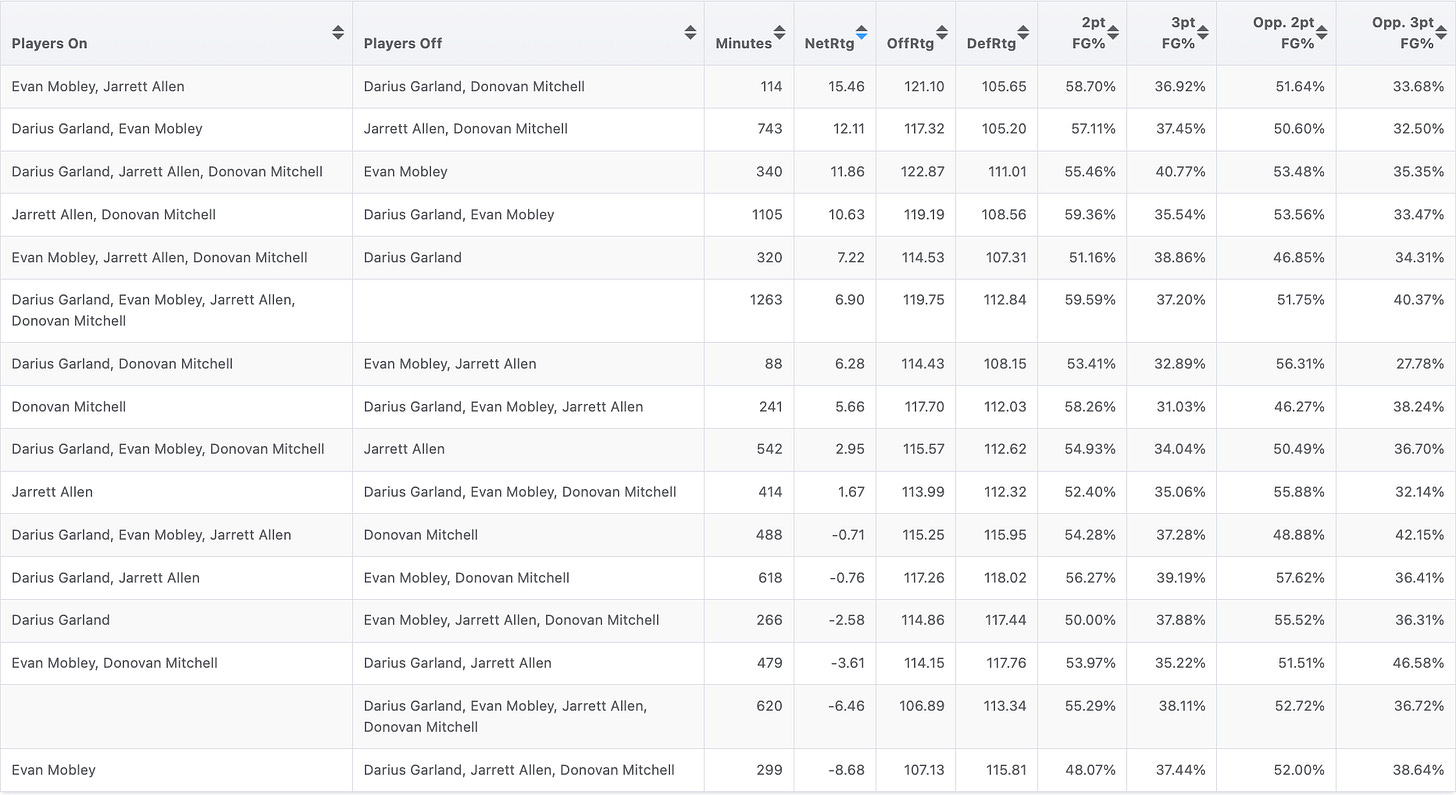Sort by OffRtg column arrows
This screenshot has width=1456, height=795.
942,33
